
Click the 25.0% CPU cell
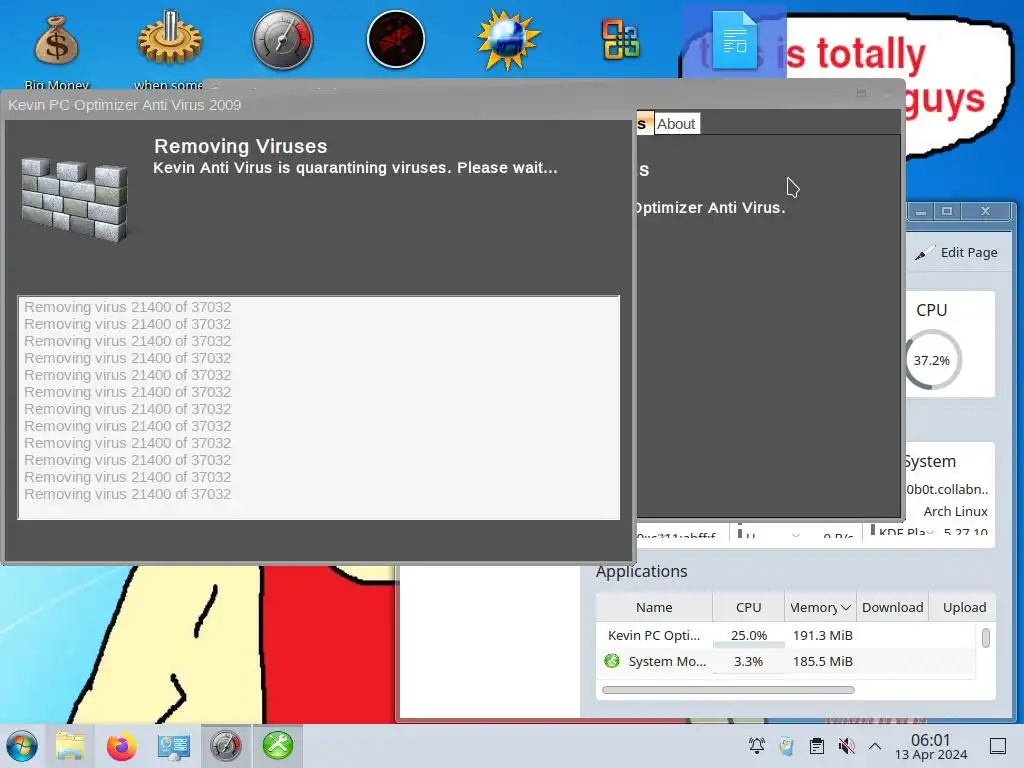click(x=748, y=635)
